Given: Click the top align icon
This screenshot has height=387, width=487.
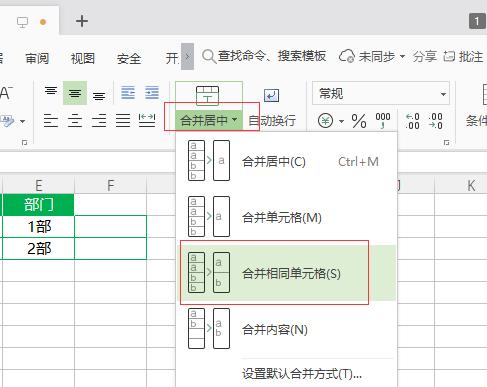Looking at the screenshot, I should point(51,91).
